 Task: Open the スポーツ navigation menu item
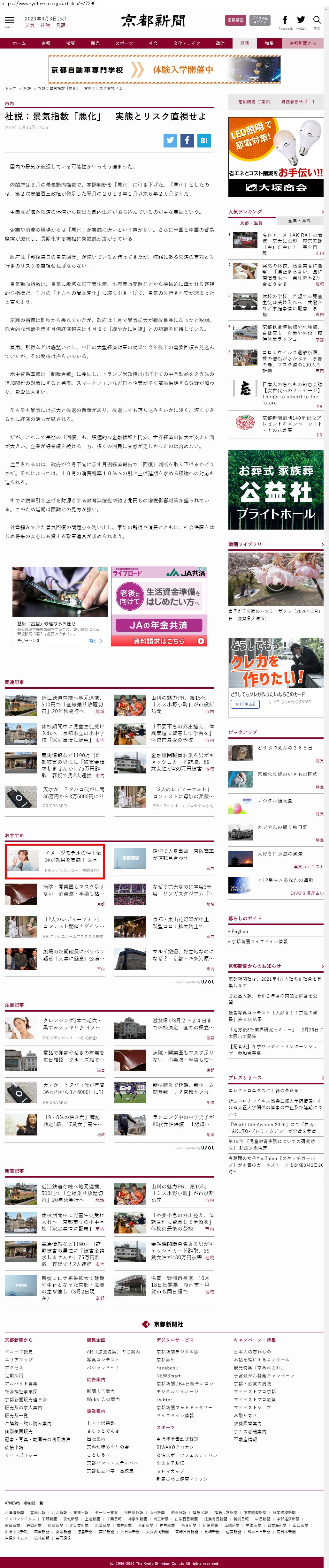124,43
